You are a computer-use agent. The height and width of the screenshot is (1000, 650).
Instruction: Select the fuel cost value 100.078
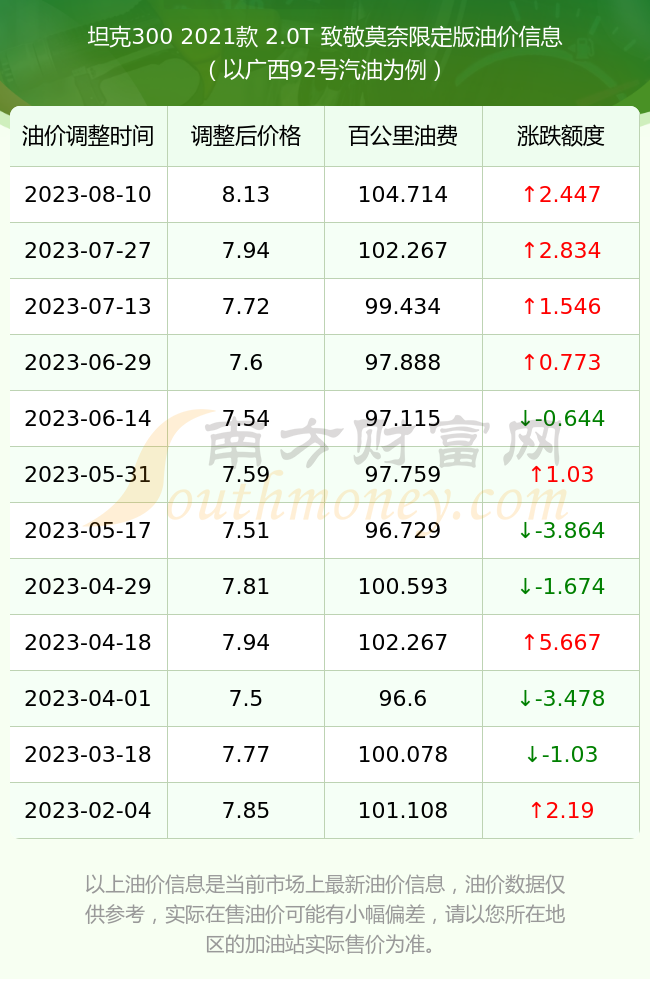tap(403, 755)
